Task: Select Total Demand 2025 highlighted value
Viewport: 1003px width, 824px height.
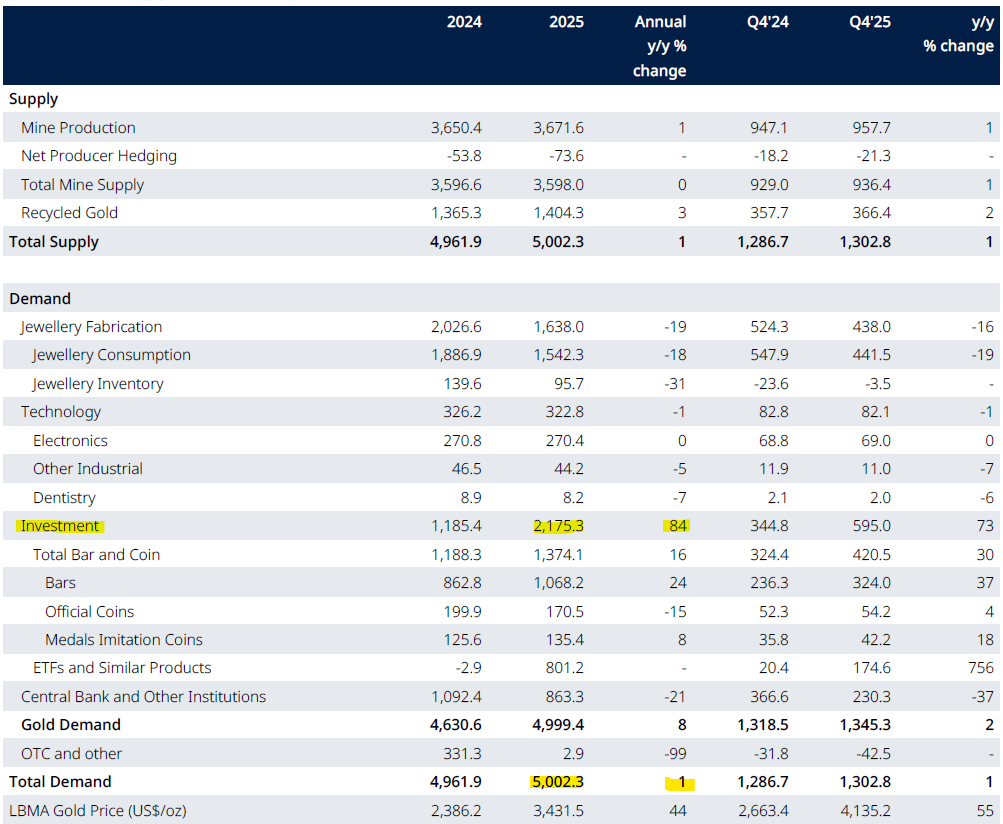Action: 560,782
